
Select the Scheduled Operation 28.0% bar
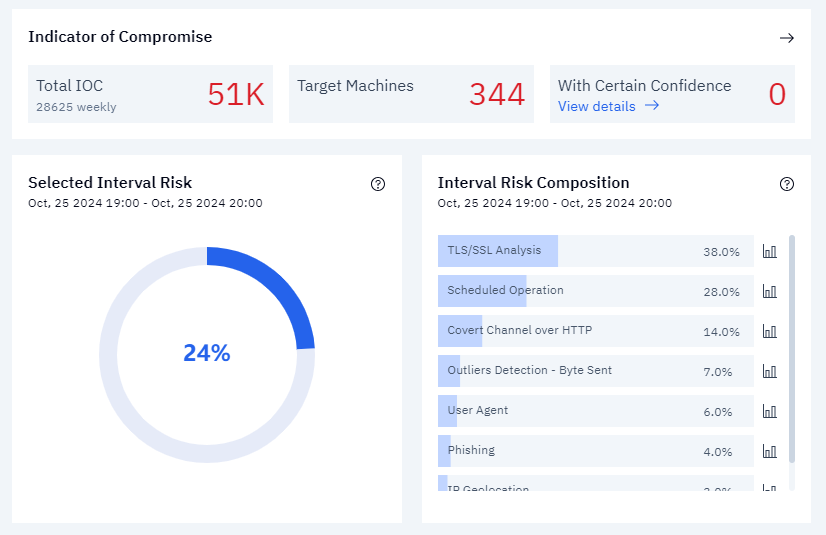pos(595,291)
